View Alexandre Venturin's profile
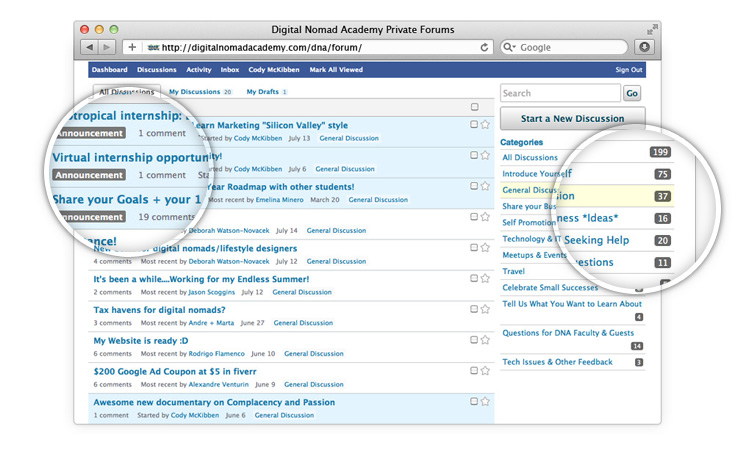Viewport: 735px width, 450px height. tap(218, 384)
